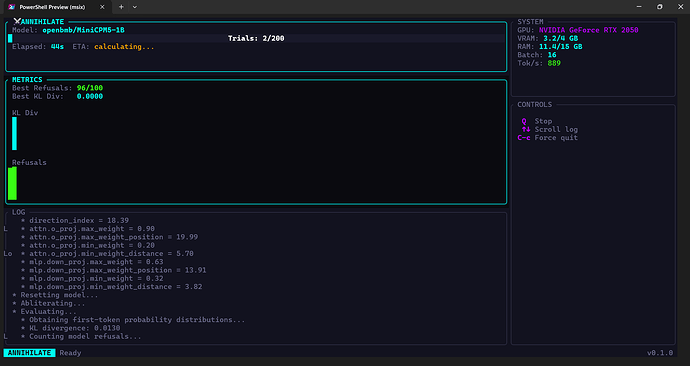Click the Q Stop control key
The width and height of the screenshot is (690, 366).
524,121
